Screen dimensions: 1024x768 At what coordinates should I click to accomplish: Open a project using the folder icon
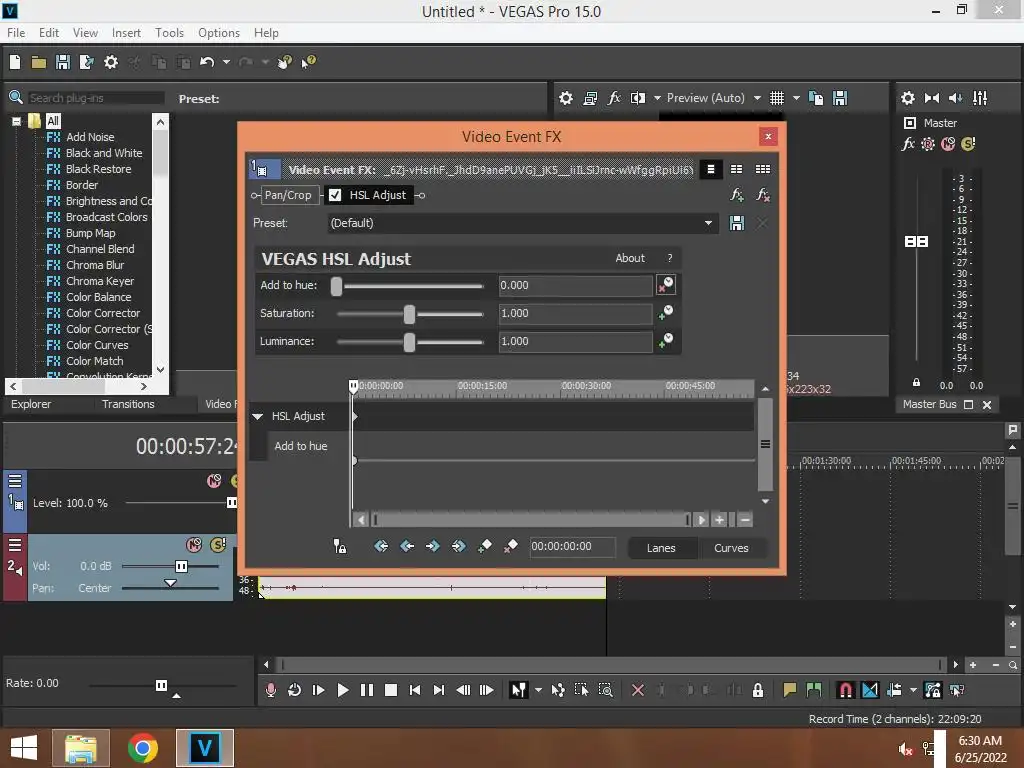(x=39, y=62)
